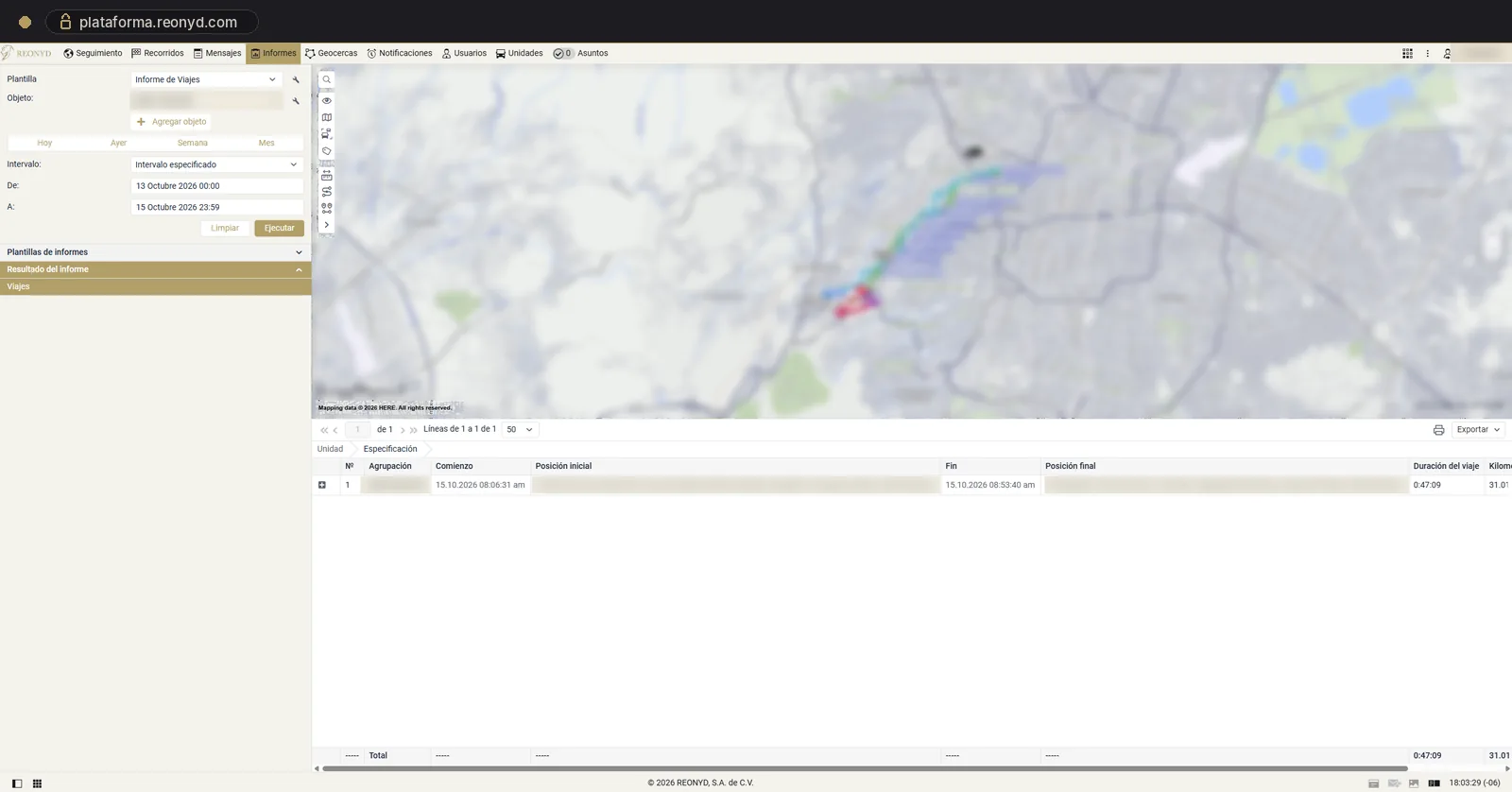Open the routing tool icon on map
Image resolution: width=1512 pixels, height=792 pixels.
coord(327,192)
